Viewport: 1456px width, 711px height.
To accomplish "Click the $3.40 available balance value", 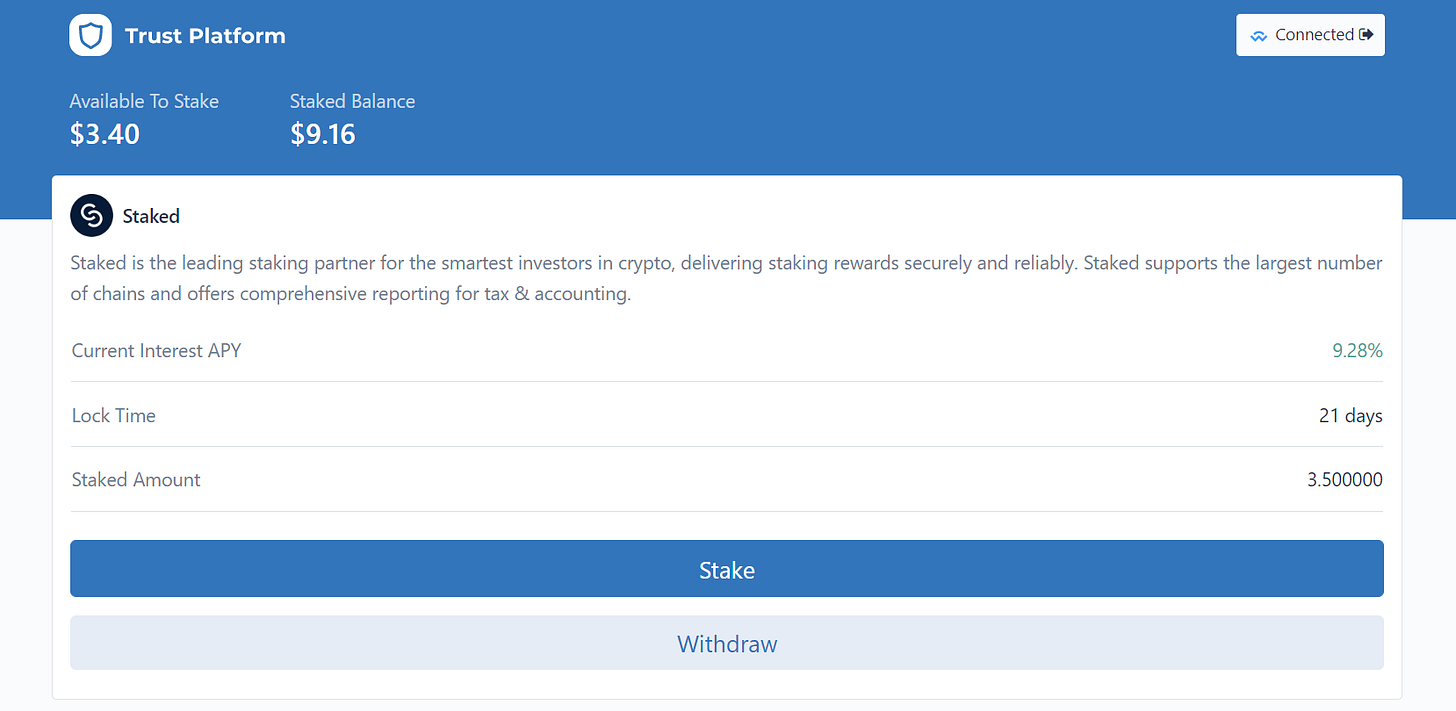I will pos(105,134).
